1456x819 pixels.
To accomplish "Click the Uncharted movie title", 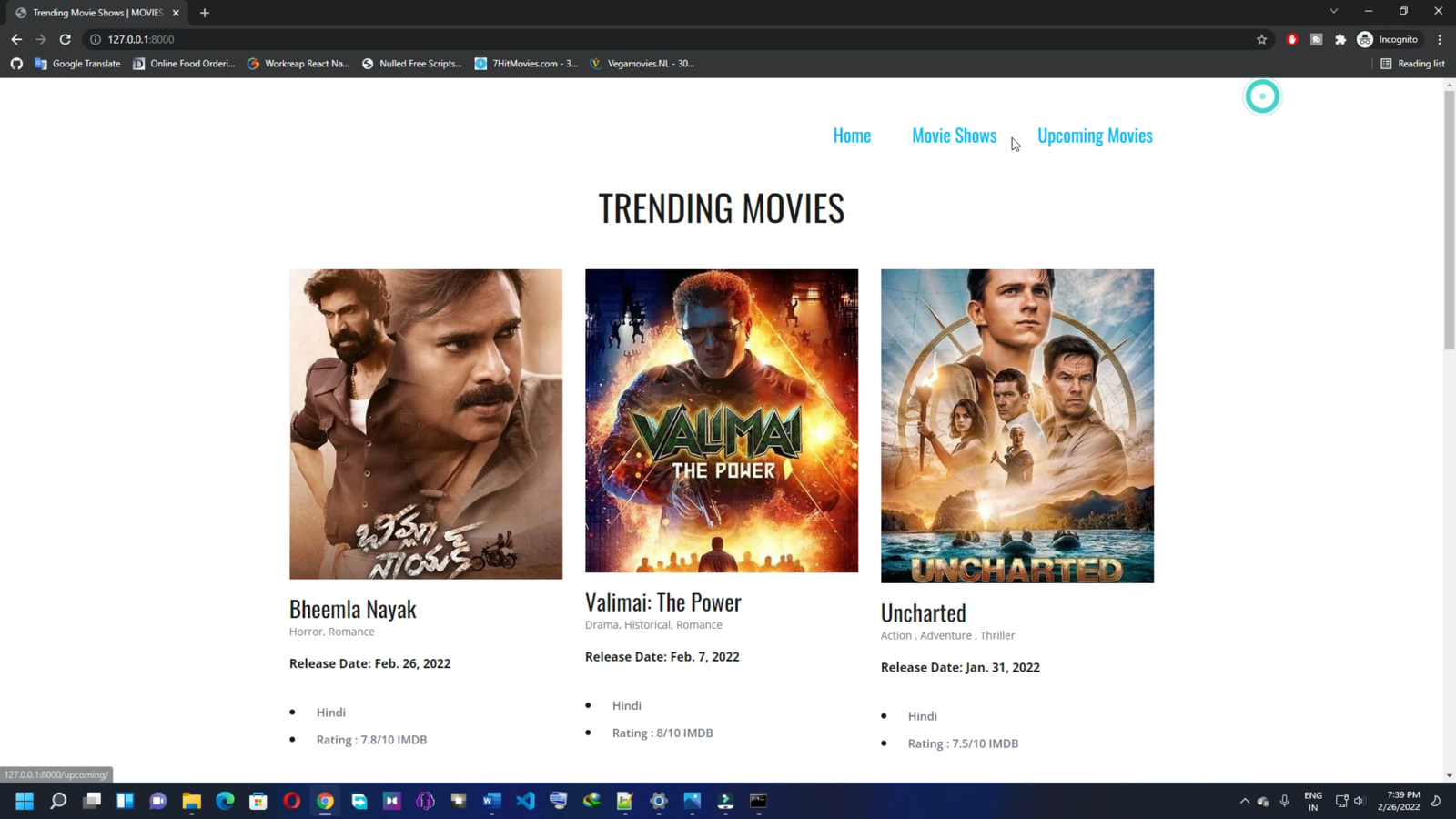I will (x=924, y=612).
